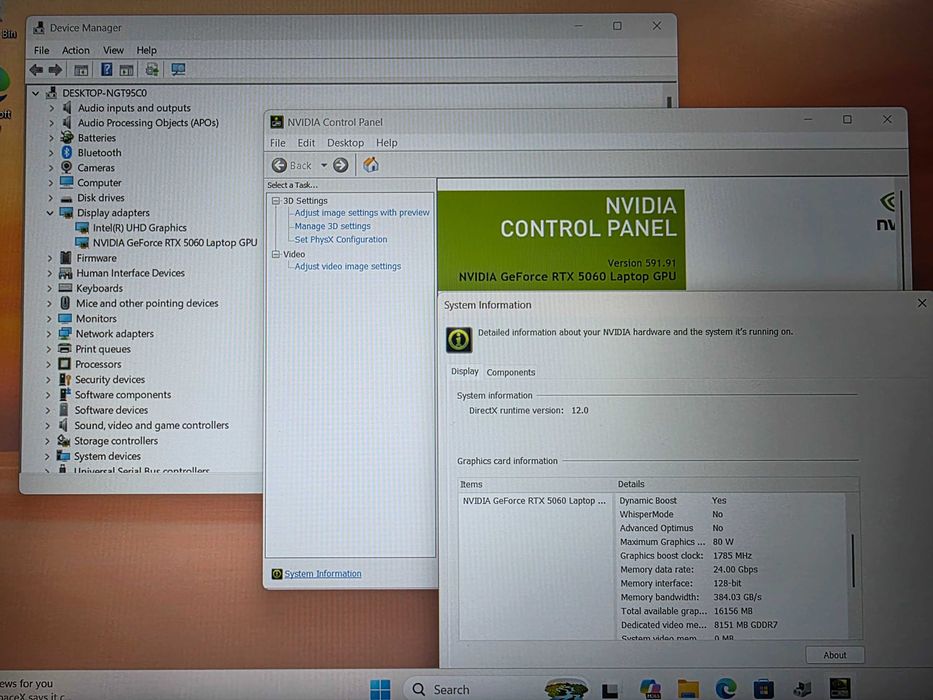Click the Cameras device icon
Image resolution: width=933 pixels, height=700 pixels.
[x=67, y=167]
